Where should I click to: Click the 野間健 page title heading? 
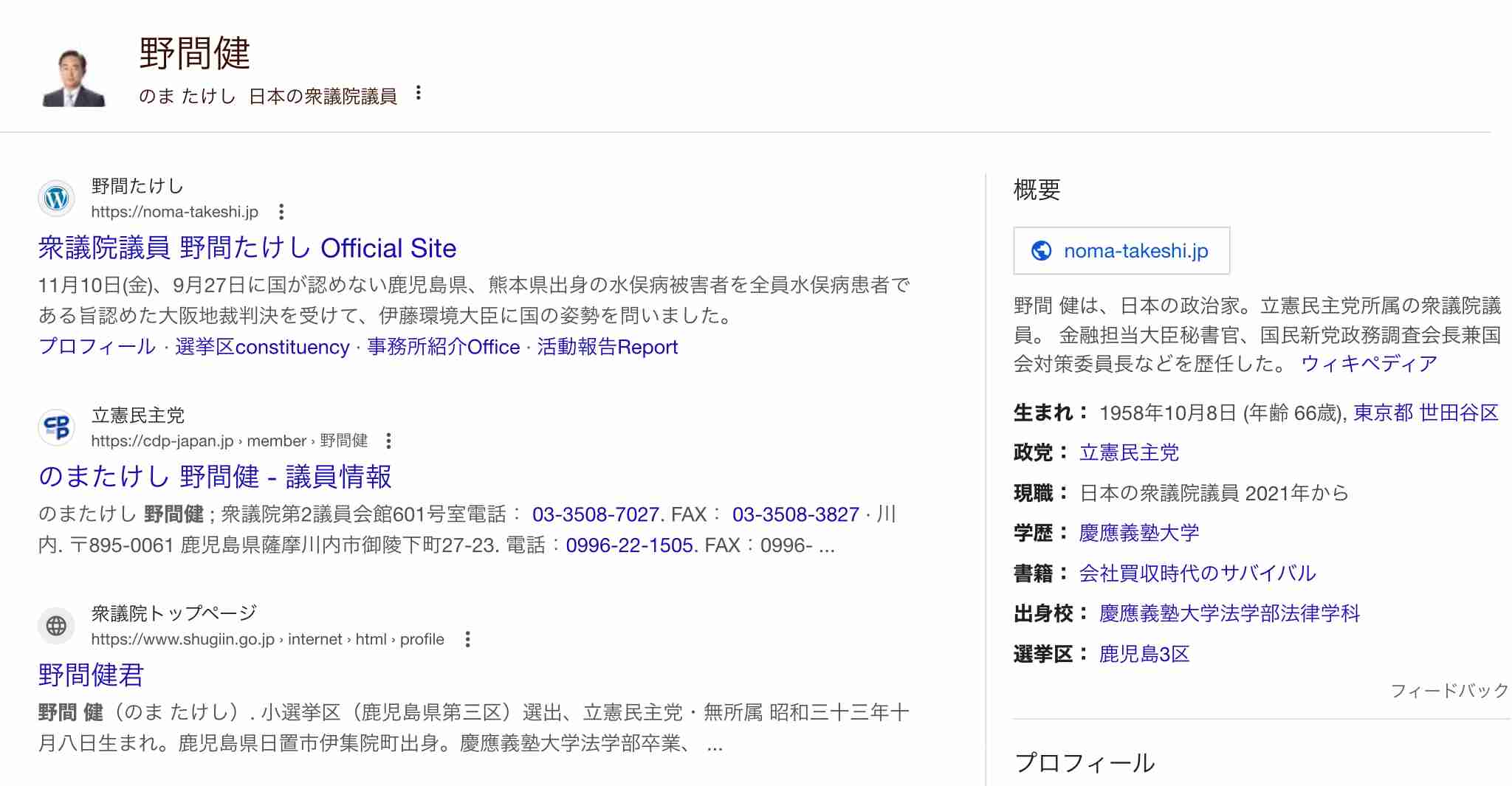(x=195, y=54)
